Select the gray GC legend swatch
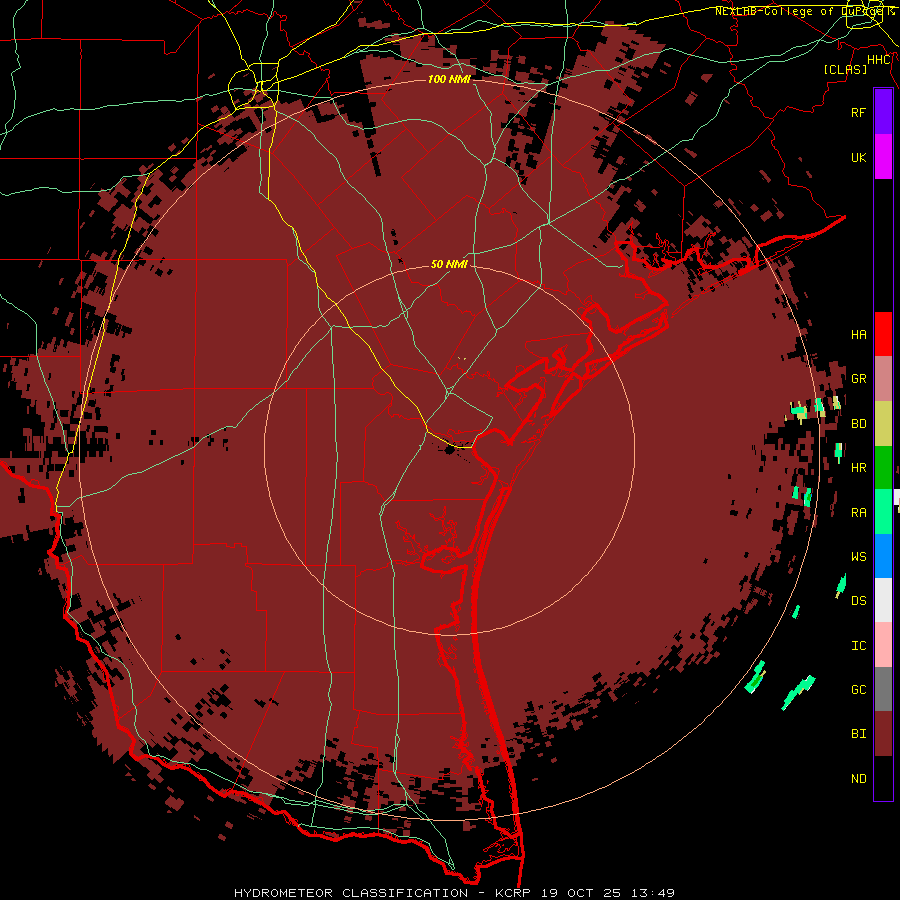Viewport: 900px width, 900px height. [x=883, y=689]
